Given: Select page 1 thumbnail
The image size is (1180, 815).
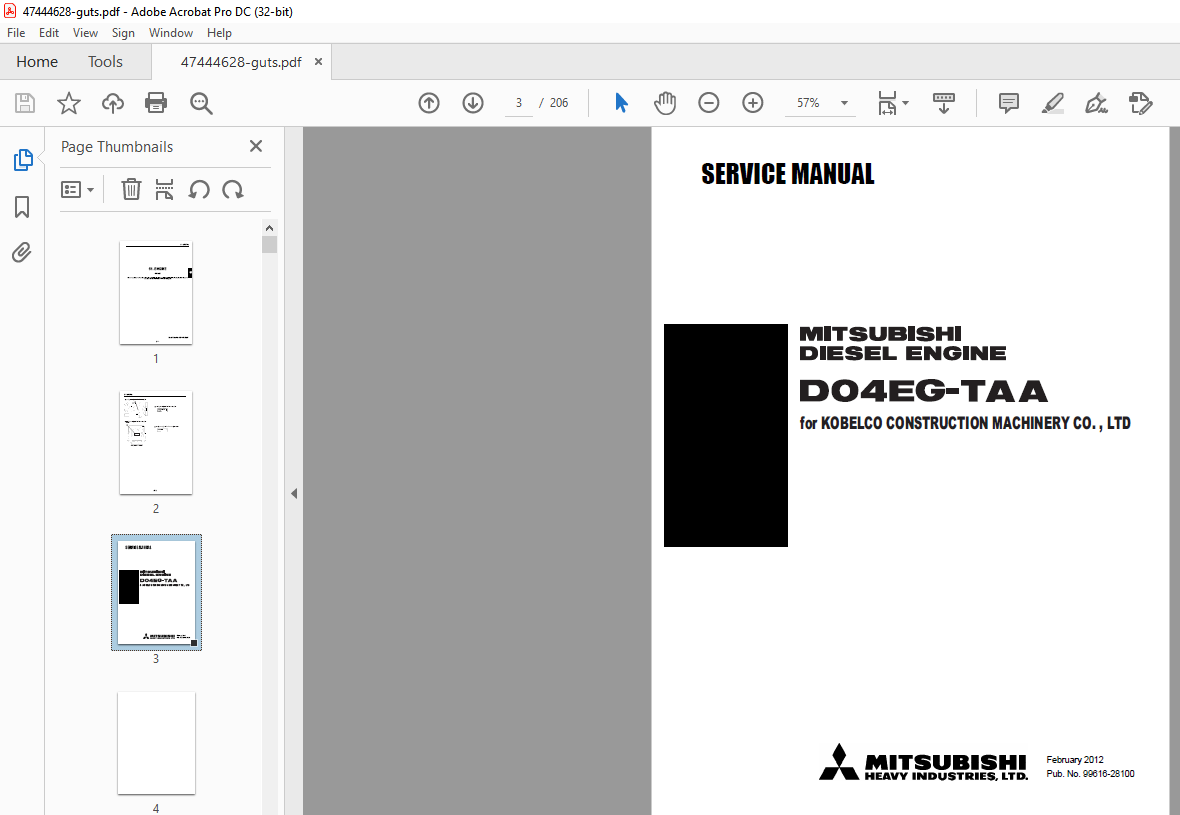Looking at the screenshot, I should pos(156,293).
